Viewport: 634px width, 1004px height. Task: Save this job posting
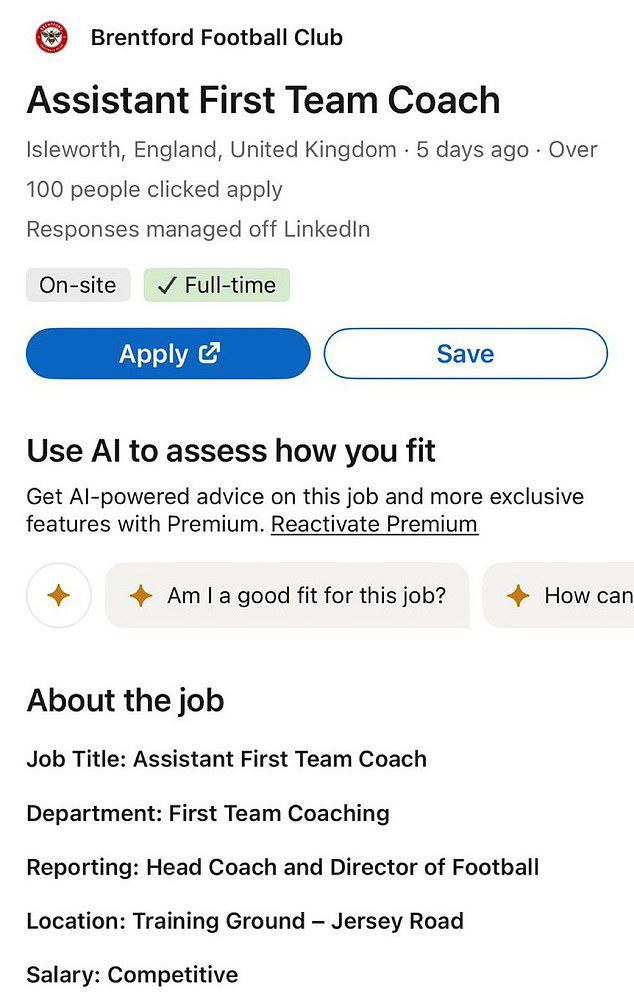pyautogui.click(x=465, y=353)
